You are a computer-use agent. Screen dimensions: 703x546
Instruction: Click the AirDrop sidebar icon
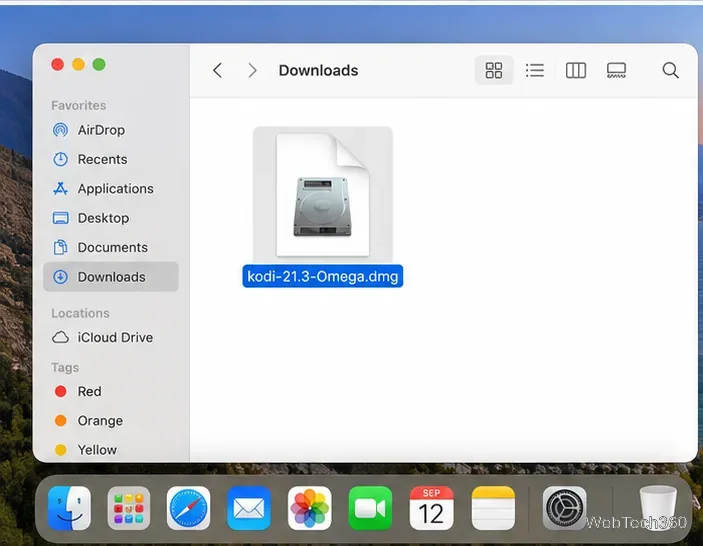click(x=61, y=130)
